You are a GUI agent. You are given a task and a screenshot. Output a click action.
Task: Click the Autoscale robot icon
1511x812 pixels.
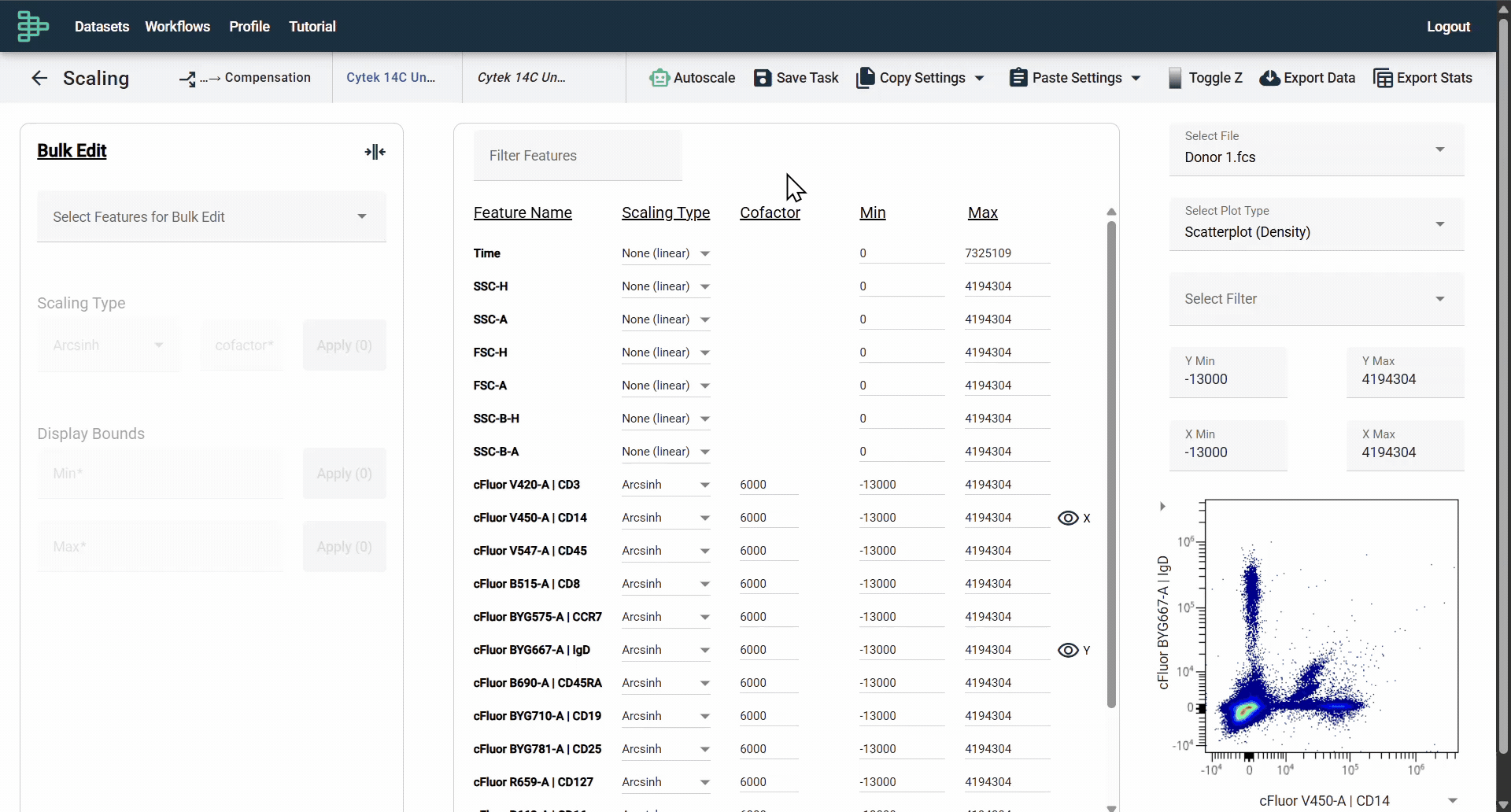659,78
